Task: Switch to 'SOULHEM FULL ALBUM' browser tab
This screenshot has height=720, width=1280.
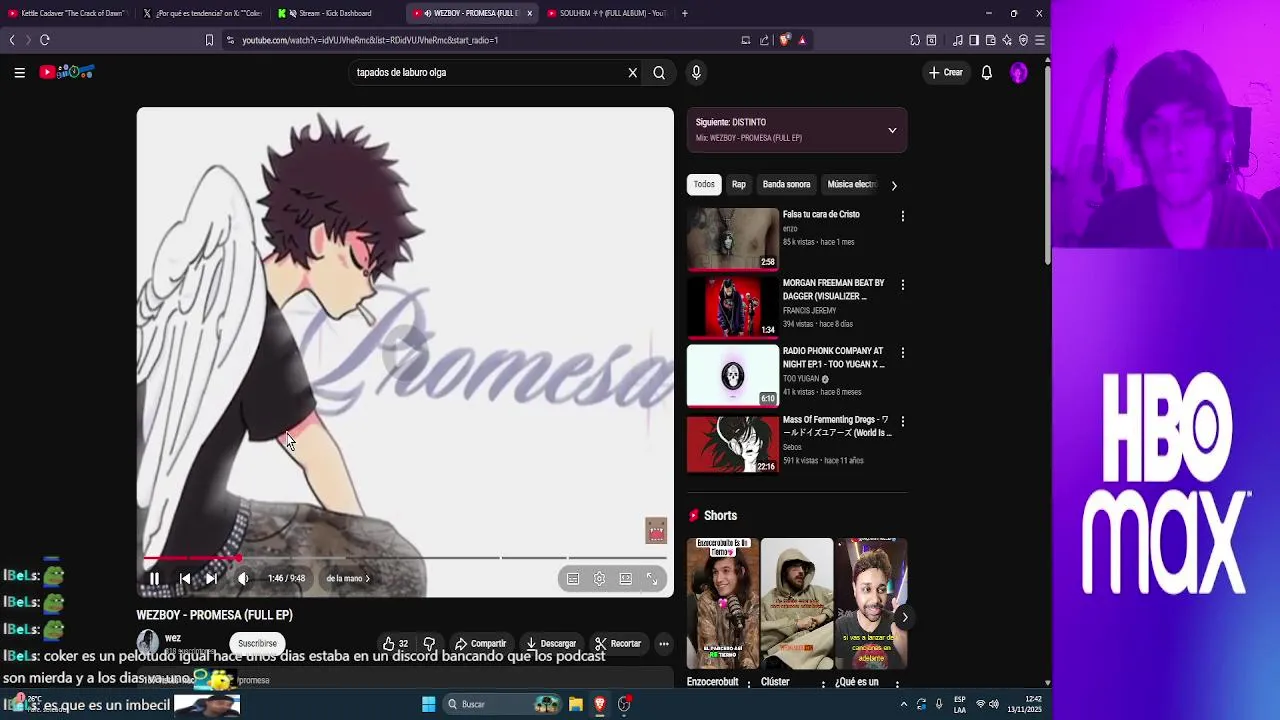Action: [606, 13]
